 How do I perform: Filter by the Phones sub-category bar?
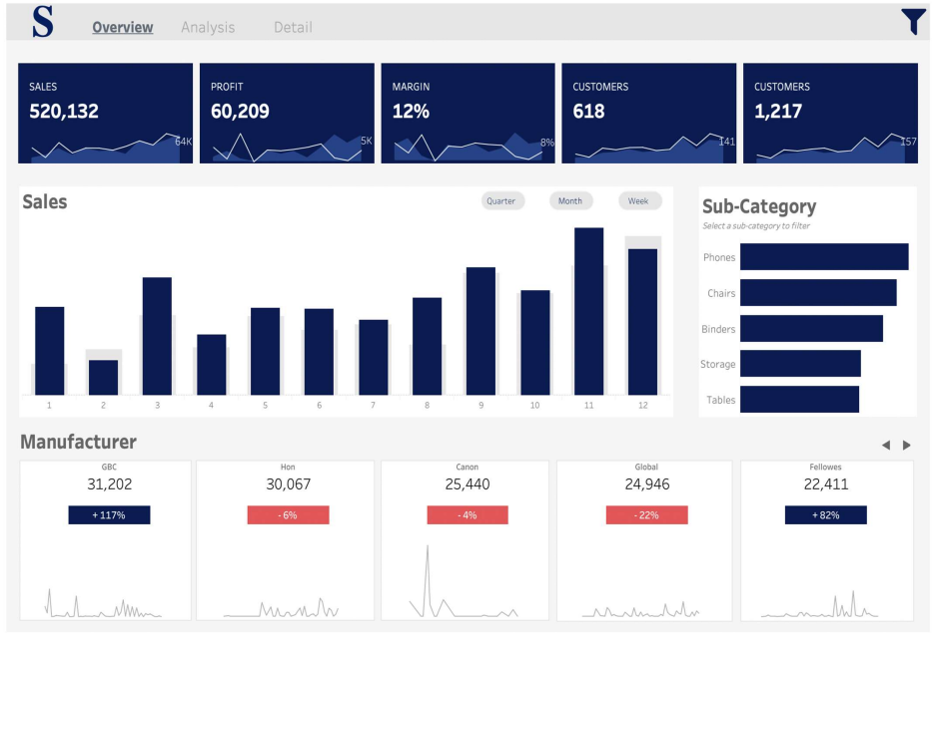tap(823, 257)
